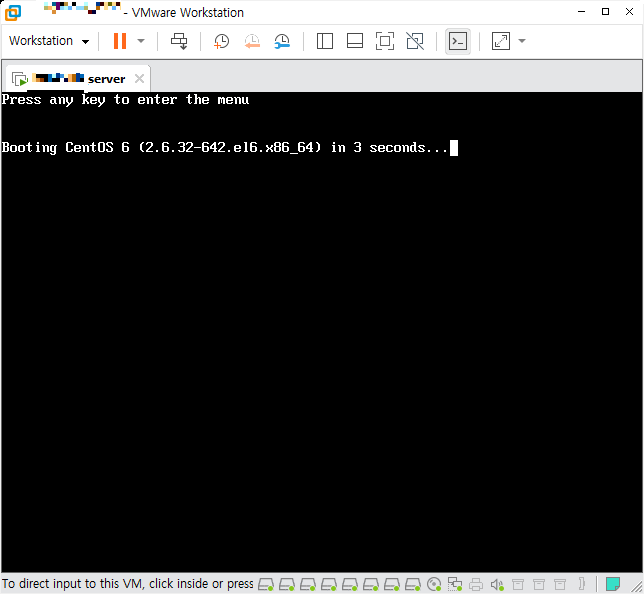The height and width of the screenshot is (594, 644).
Task: Send Ctrl+Alt+Del to the VM
Action: [x=179, y=41]
